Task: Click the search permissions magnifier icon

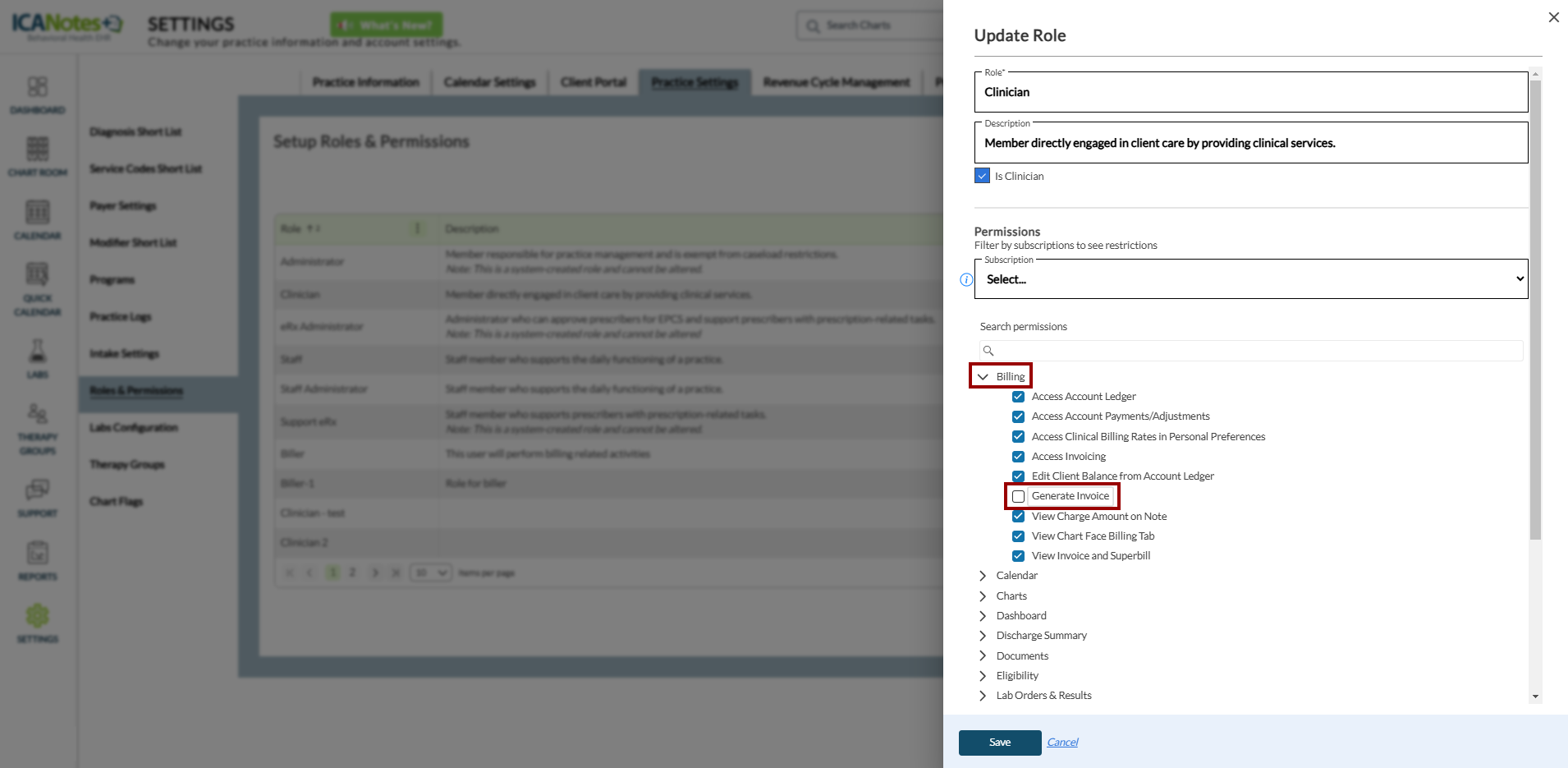Action: pyautogui.click(x=988, y=351)
